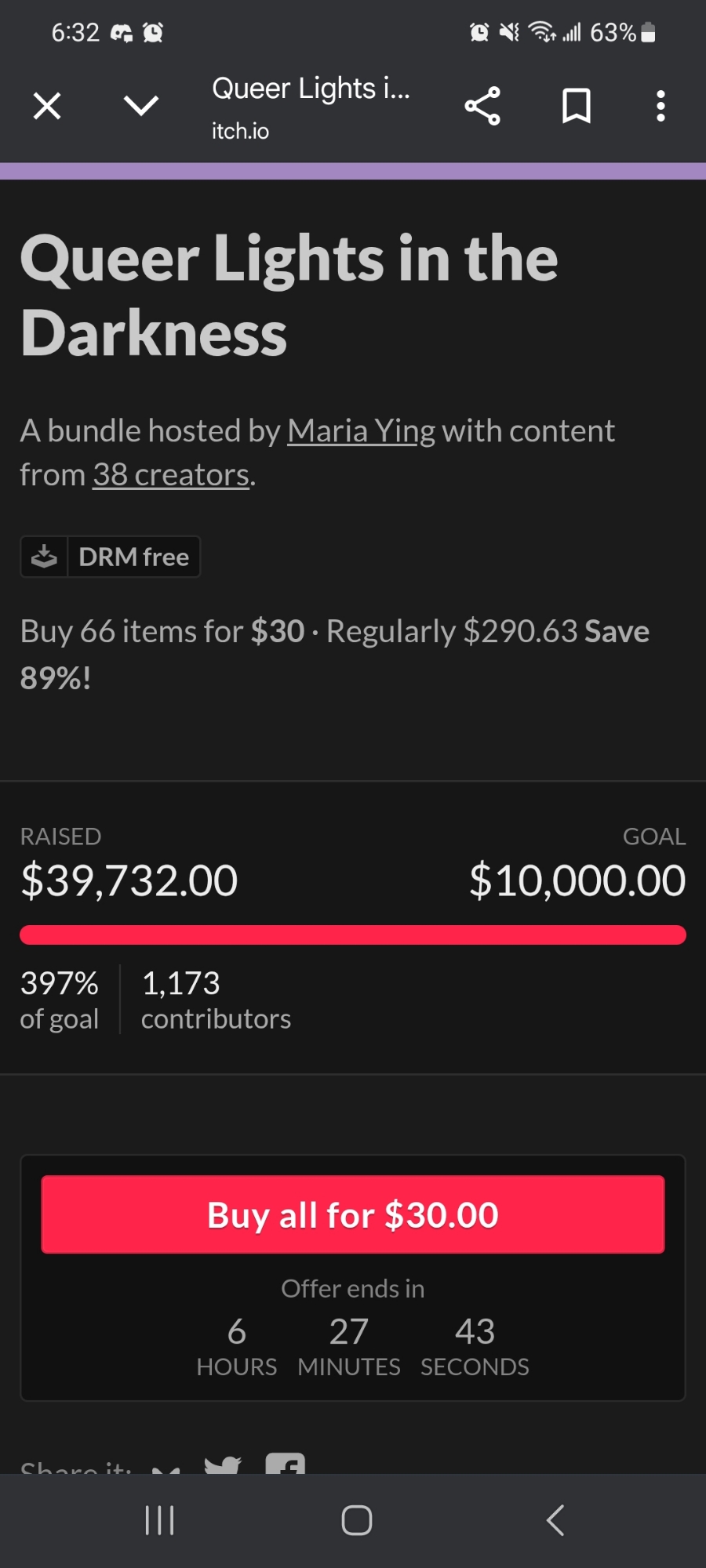The height and width of the screenshot is (1568, 706).
Task: Open Android recent apps button
Action: [160, 1520]
